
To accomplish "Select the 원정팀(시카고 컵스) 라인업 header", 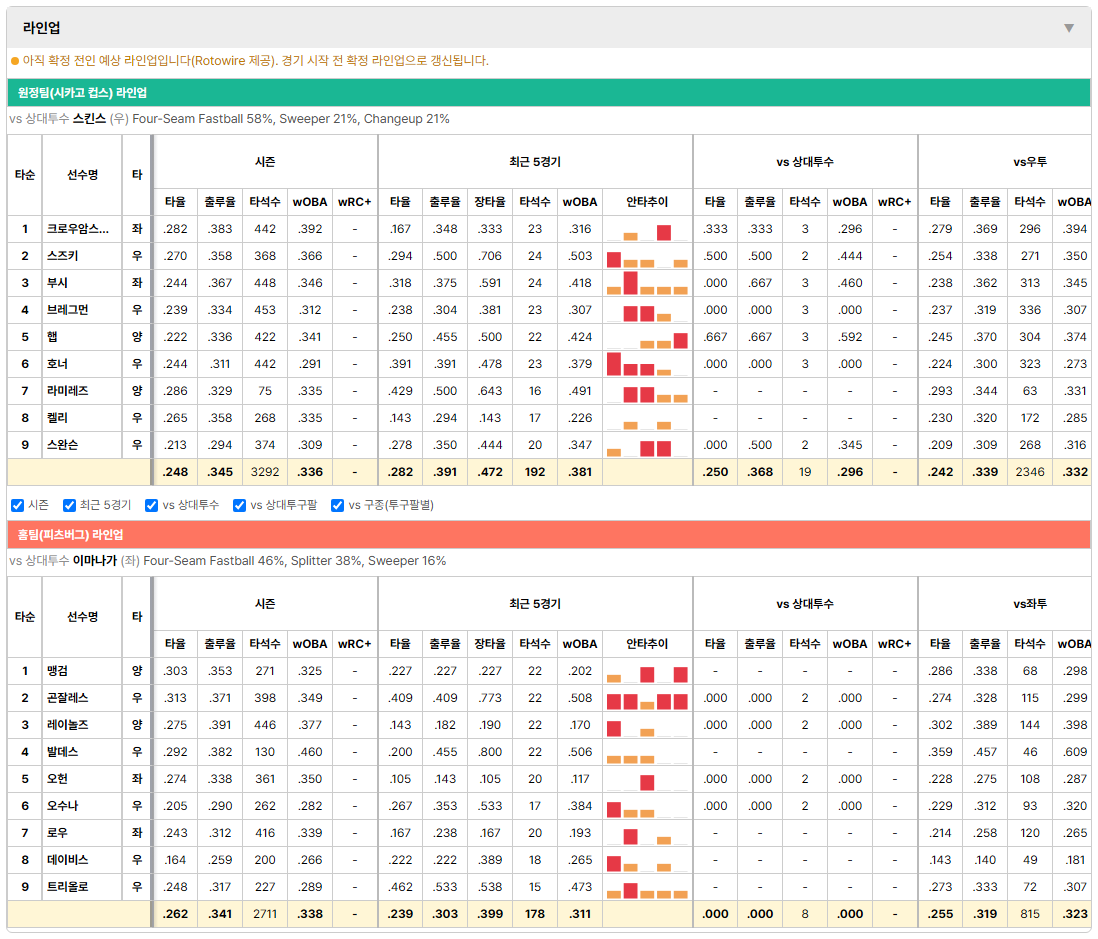I will point(548,92).
